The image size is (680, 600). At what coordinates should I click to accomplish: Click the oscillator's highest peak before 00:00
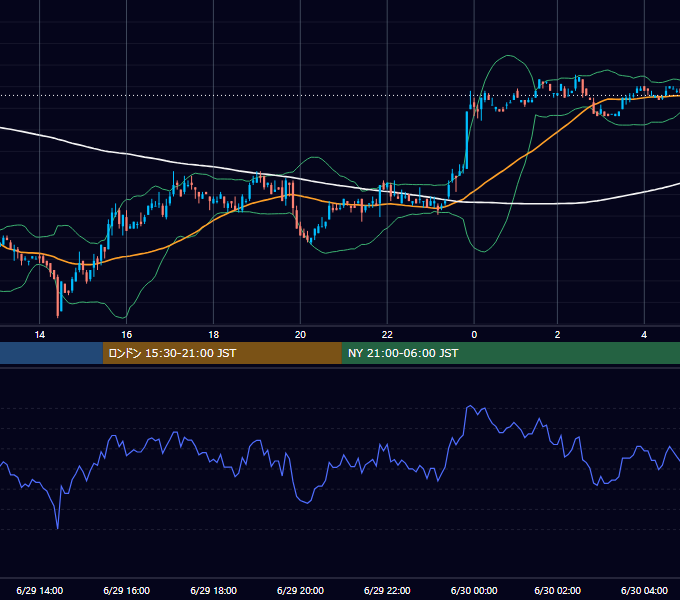tap(469, 406)
